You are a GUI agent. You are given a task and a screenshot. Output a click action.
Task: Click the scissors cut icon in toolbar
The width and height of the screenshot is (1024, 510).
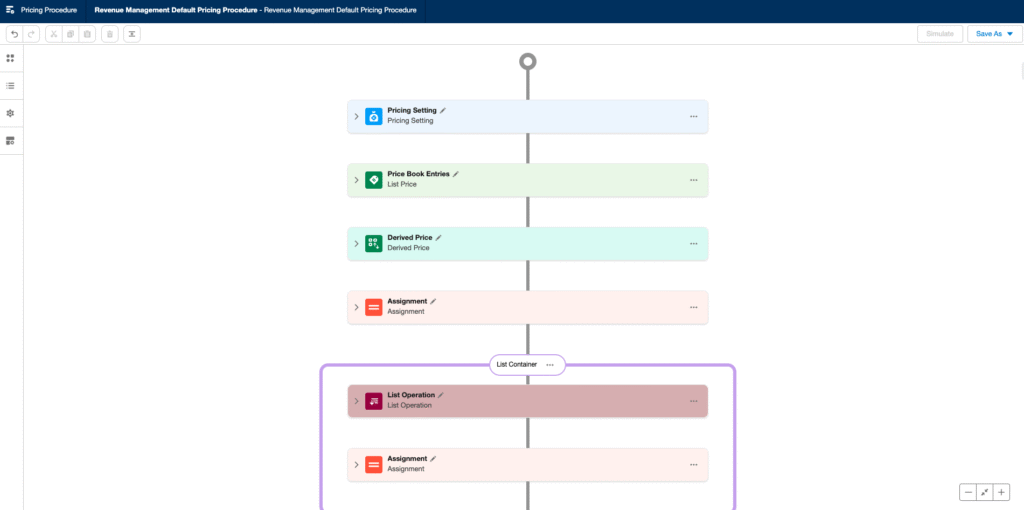click(54, 34)
